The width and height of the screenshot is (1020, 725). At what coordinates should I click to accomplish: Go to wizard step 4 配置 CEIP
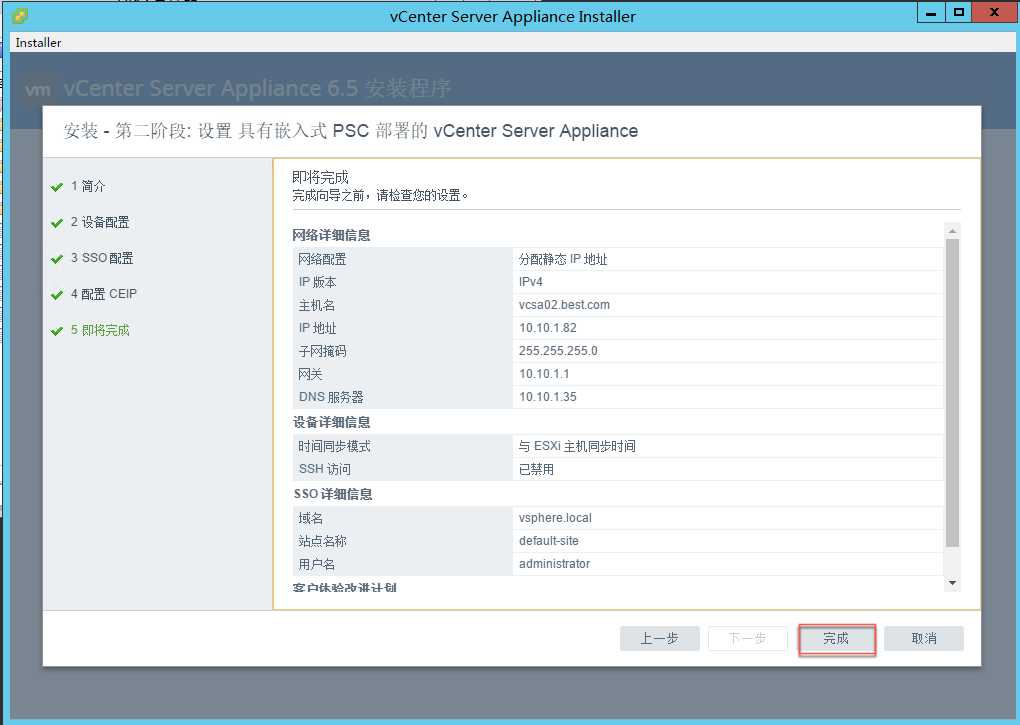pos(103,294)
